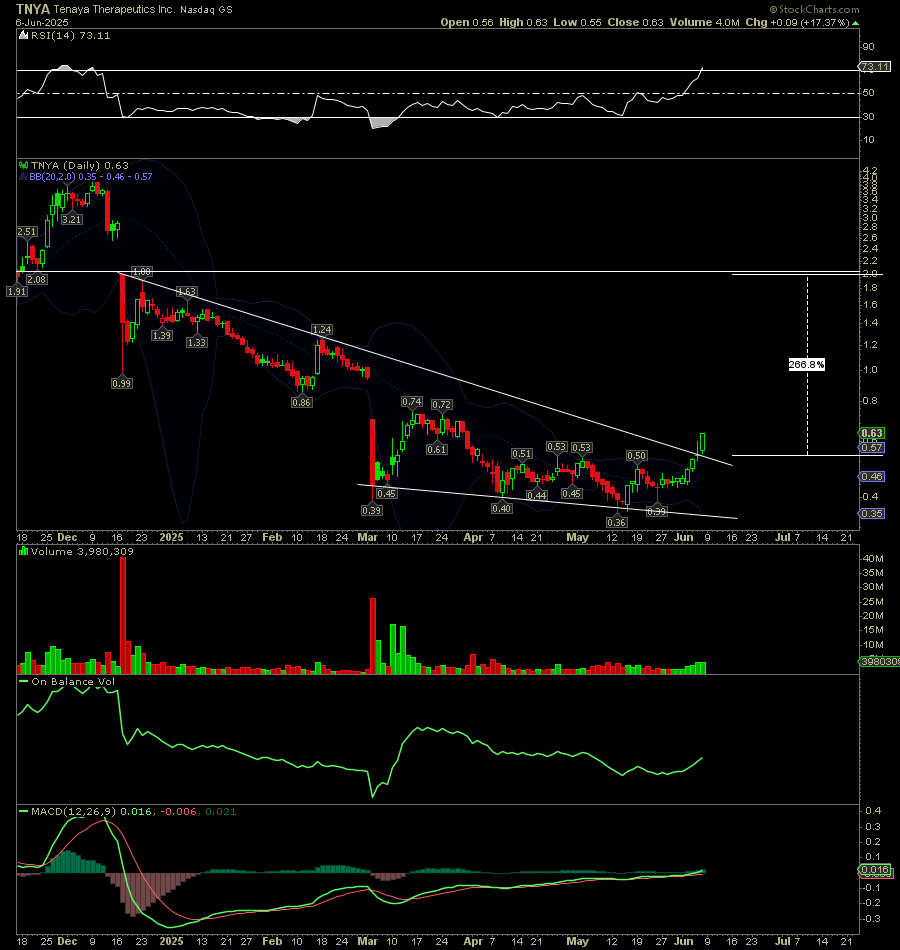Image resolution: width=900 pixels, height=950 pixels.
Task: Click the 0.50 price annotation
Action: point(636,456)
